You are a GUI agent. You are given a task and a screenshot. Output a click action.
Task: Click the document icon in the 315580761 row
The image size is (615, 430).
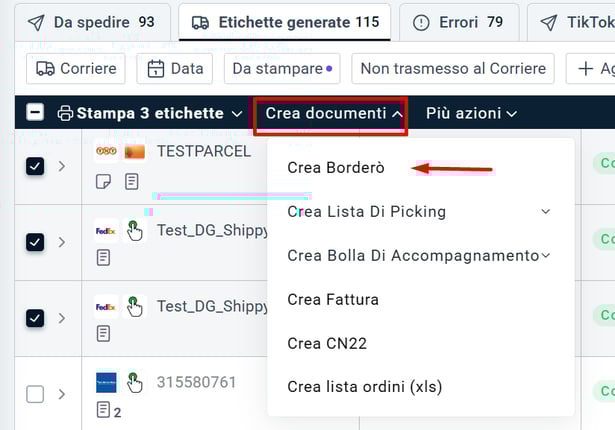click(103, 410)
